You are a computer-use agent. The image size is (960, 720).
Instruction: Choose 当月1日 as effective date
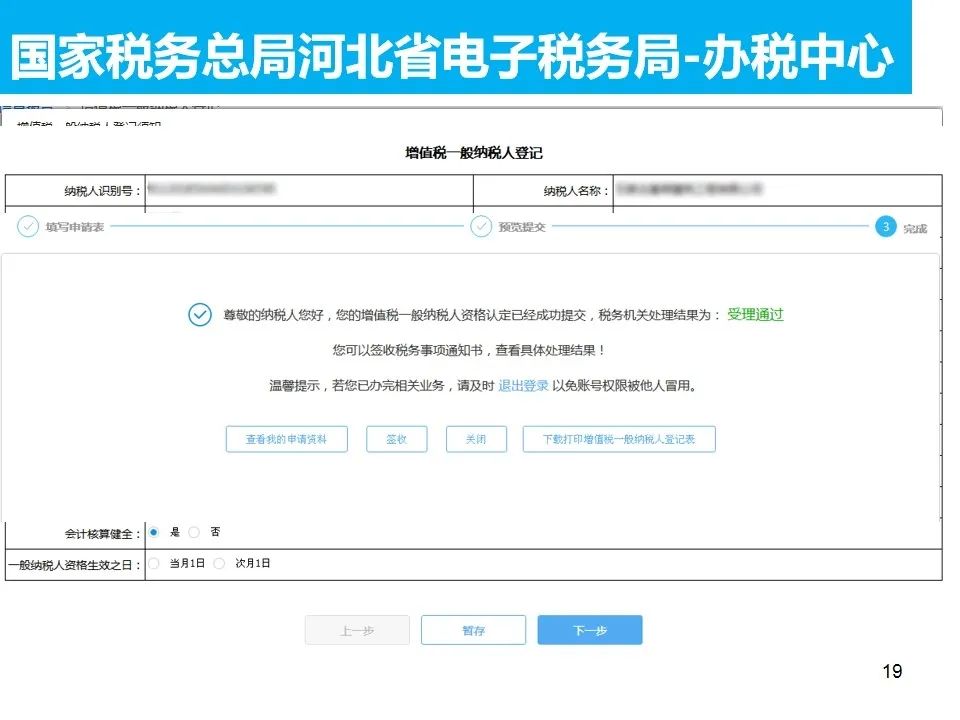154,563
